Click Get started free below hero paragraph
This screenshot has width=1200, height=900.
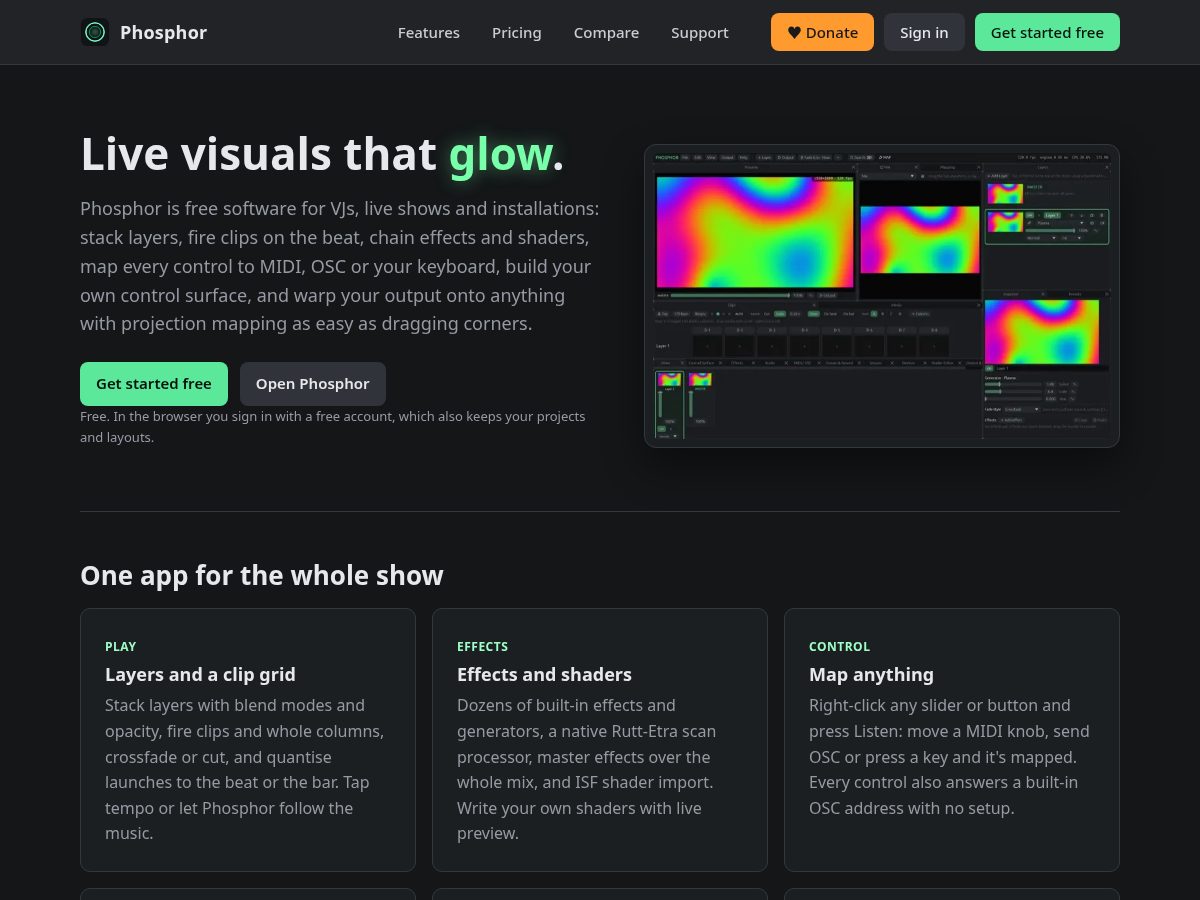[x=154, y=384]
